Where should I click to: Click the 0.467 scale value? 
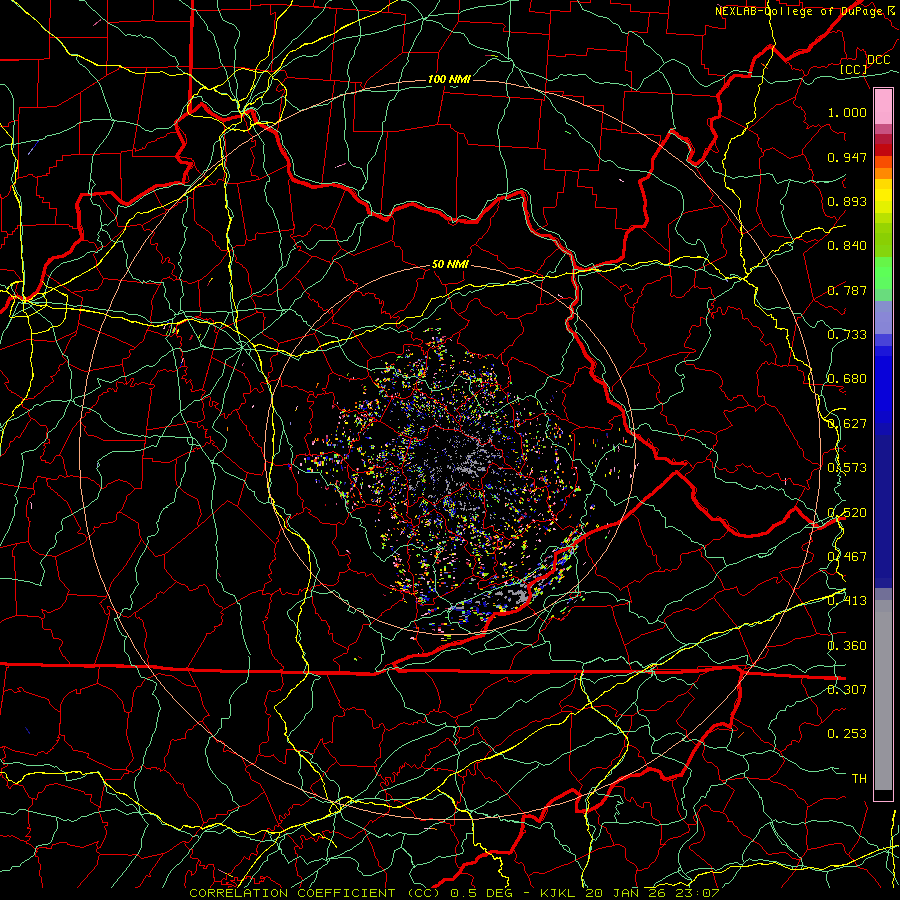(x=847, y=557)
